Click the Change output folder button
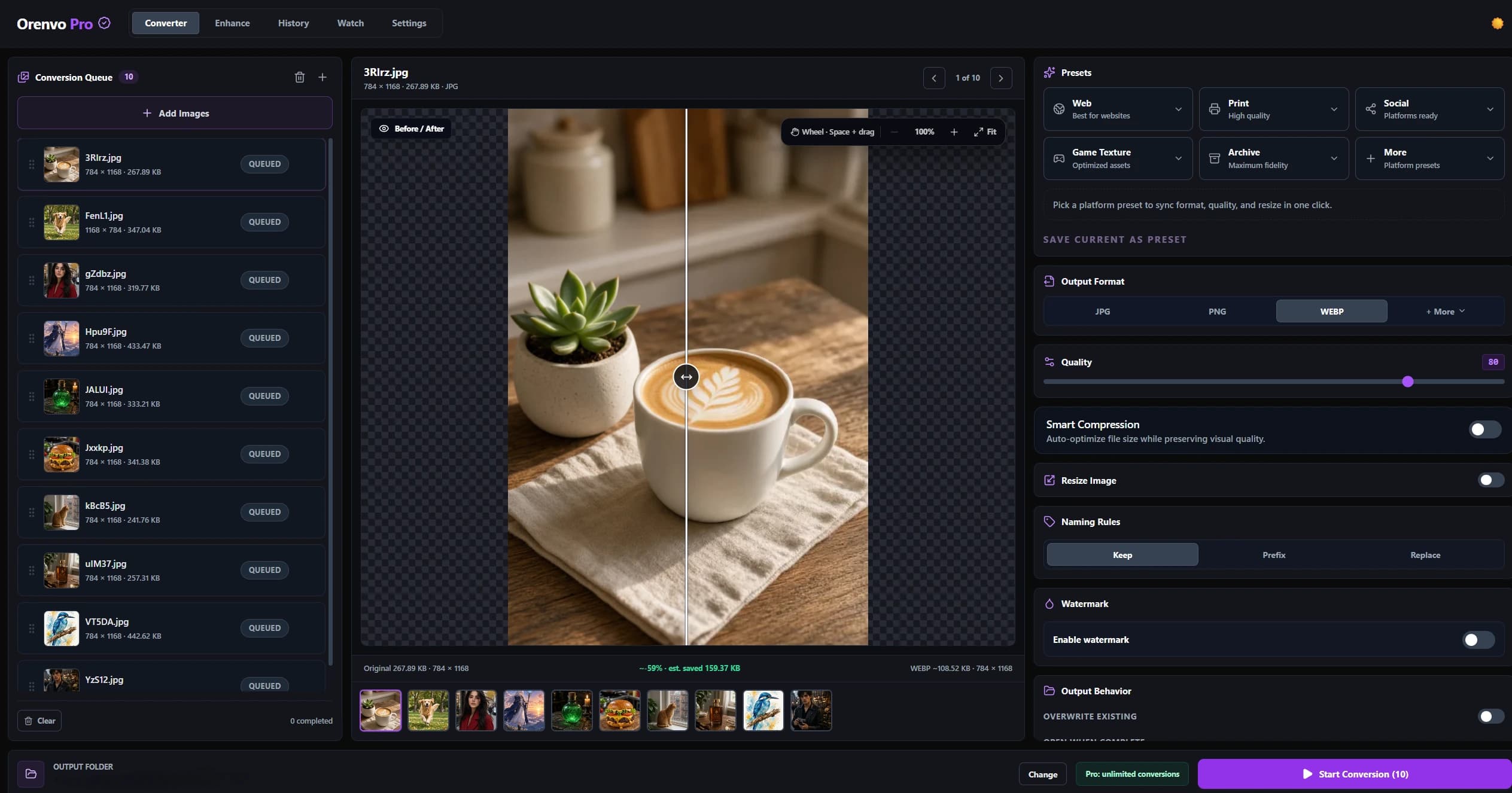 [1042, 774]
